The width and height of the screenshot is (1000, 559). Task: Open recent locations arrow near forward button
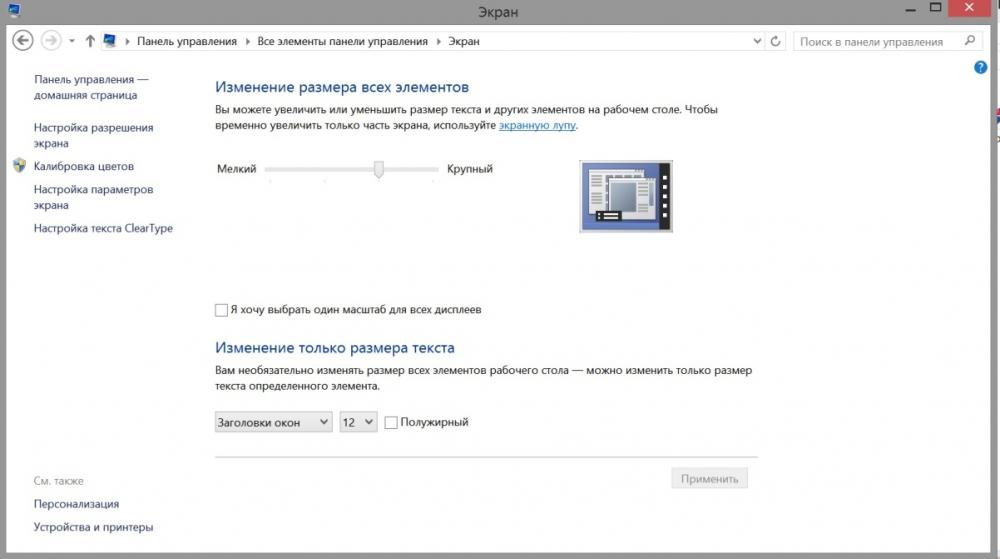[x=71, y=41]
